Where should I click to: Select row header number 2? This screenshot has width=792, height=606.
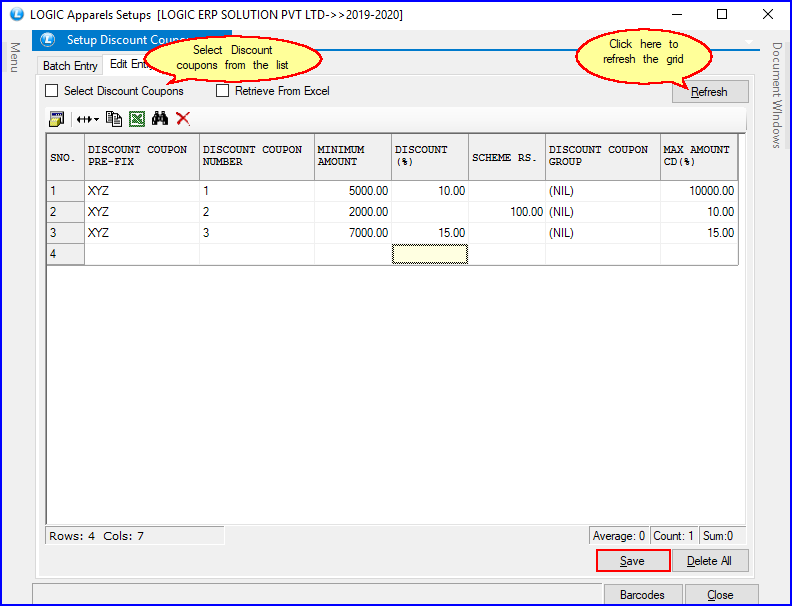(65, 212)
